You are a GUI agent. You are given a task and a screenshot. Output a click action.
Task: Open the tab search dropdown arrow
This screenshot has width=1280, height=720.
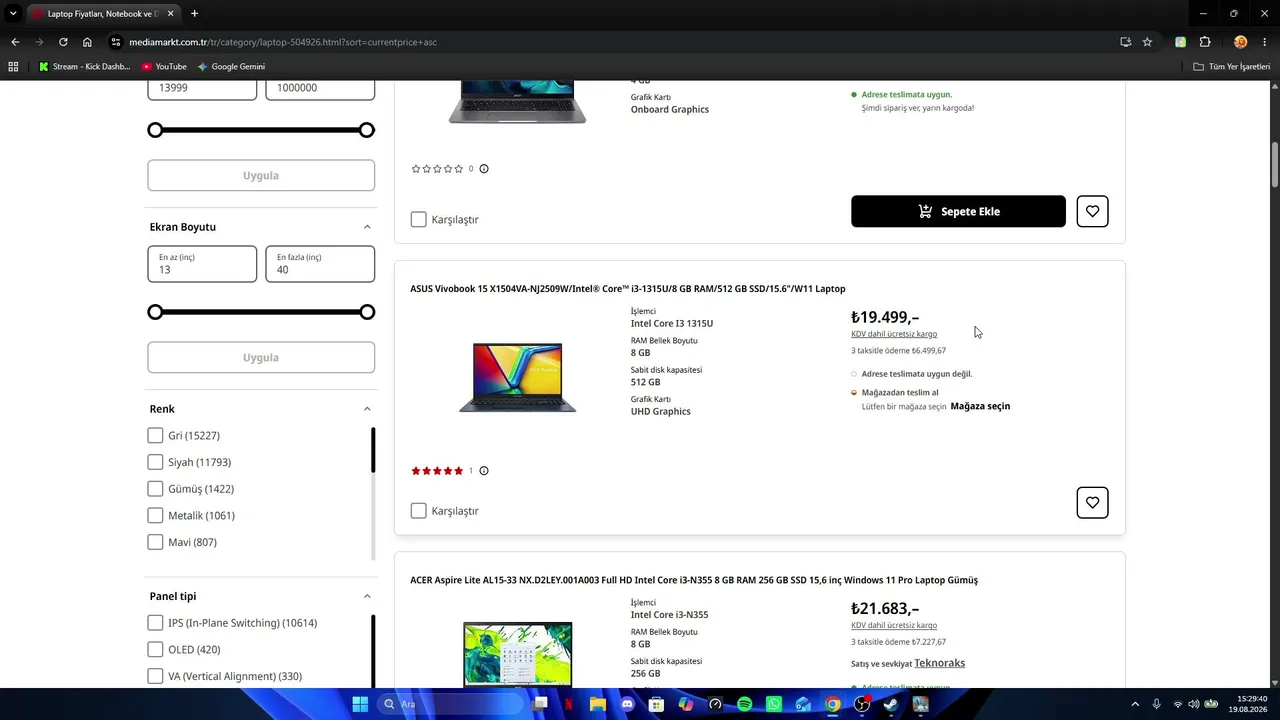coord(13,14)
